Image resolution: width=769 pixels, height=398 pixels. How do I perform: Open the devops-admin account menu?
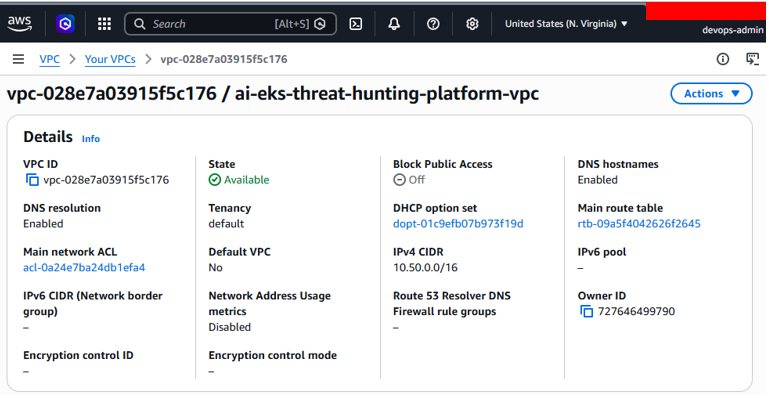[x=733, y=30]
